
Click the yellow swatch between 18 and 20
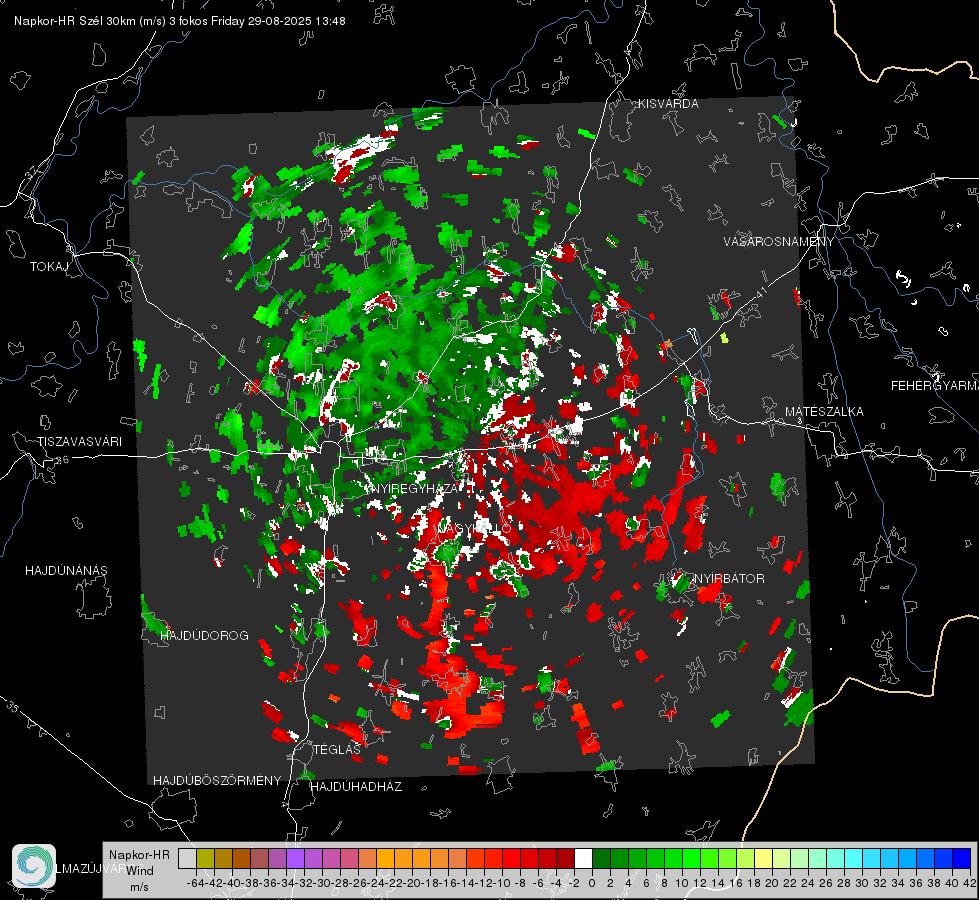(x=764, y=859)
